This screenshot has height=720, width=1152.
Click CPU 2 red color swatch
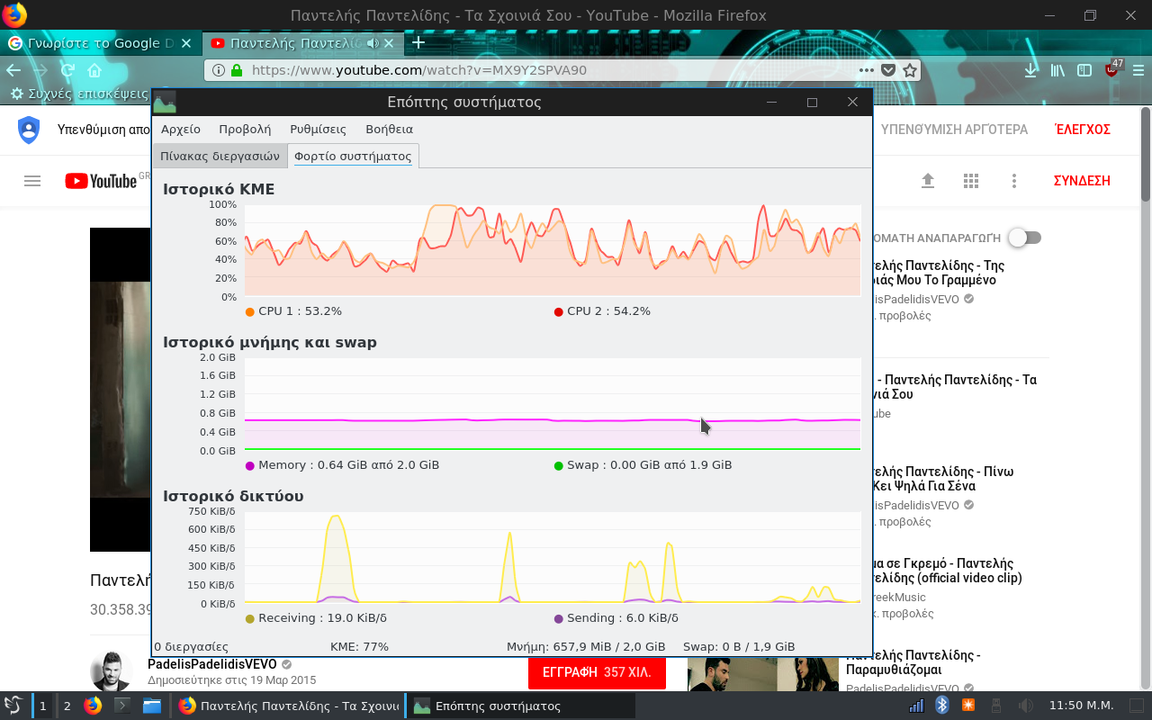click(558, 312)
